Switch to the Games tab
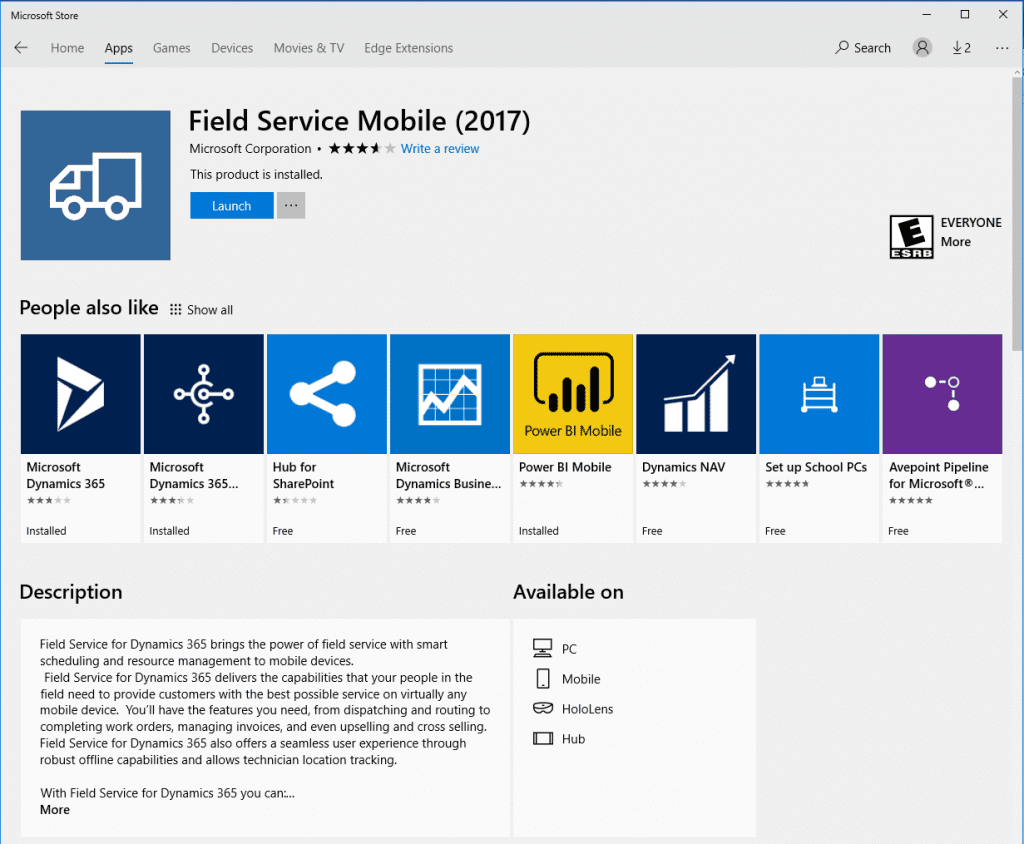The width and height of the screenshot is (1024, 844). pos(171,48)
